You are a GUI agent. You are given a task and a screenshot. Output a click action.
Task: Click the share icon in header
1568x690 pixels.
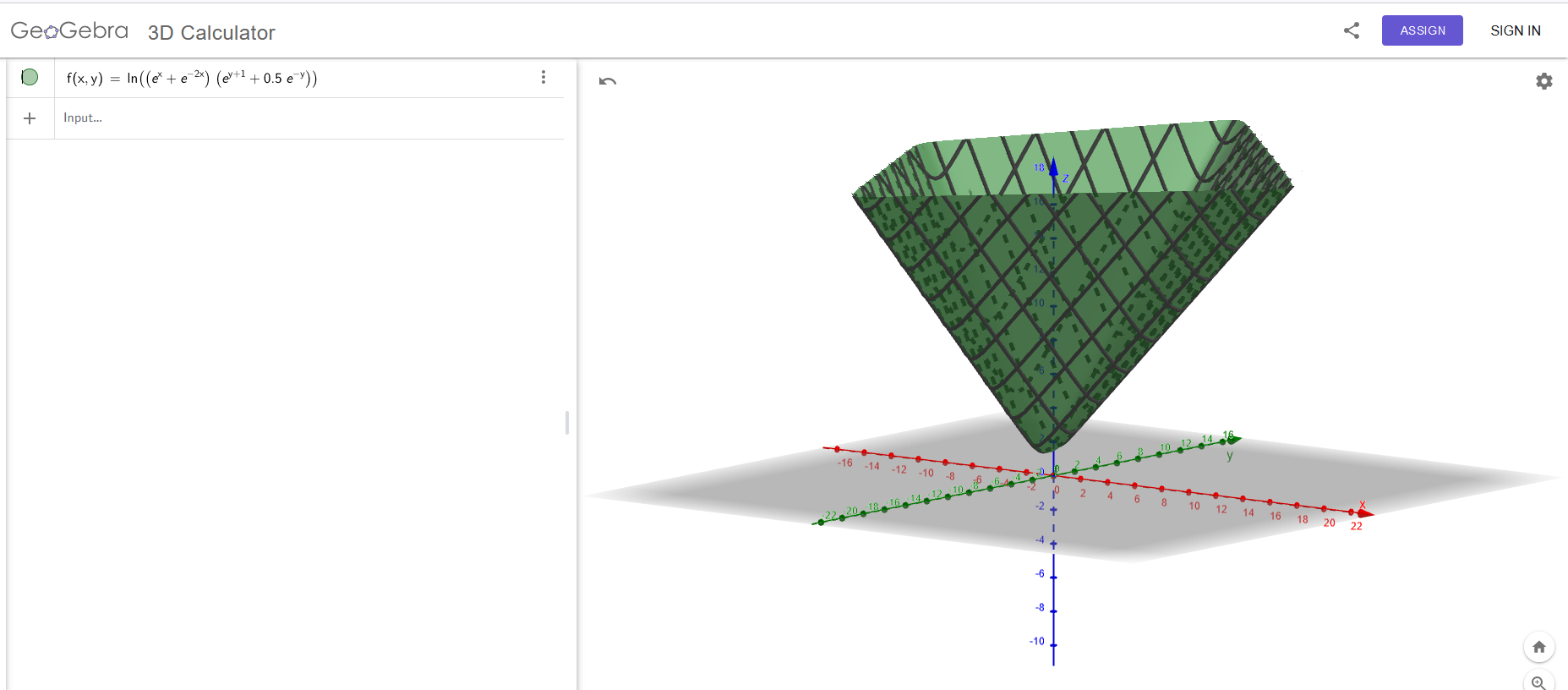tap(1352, 30)
